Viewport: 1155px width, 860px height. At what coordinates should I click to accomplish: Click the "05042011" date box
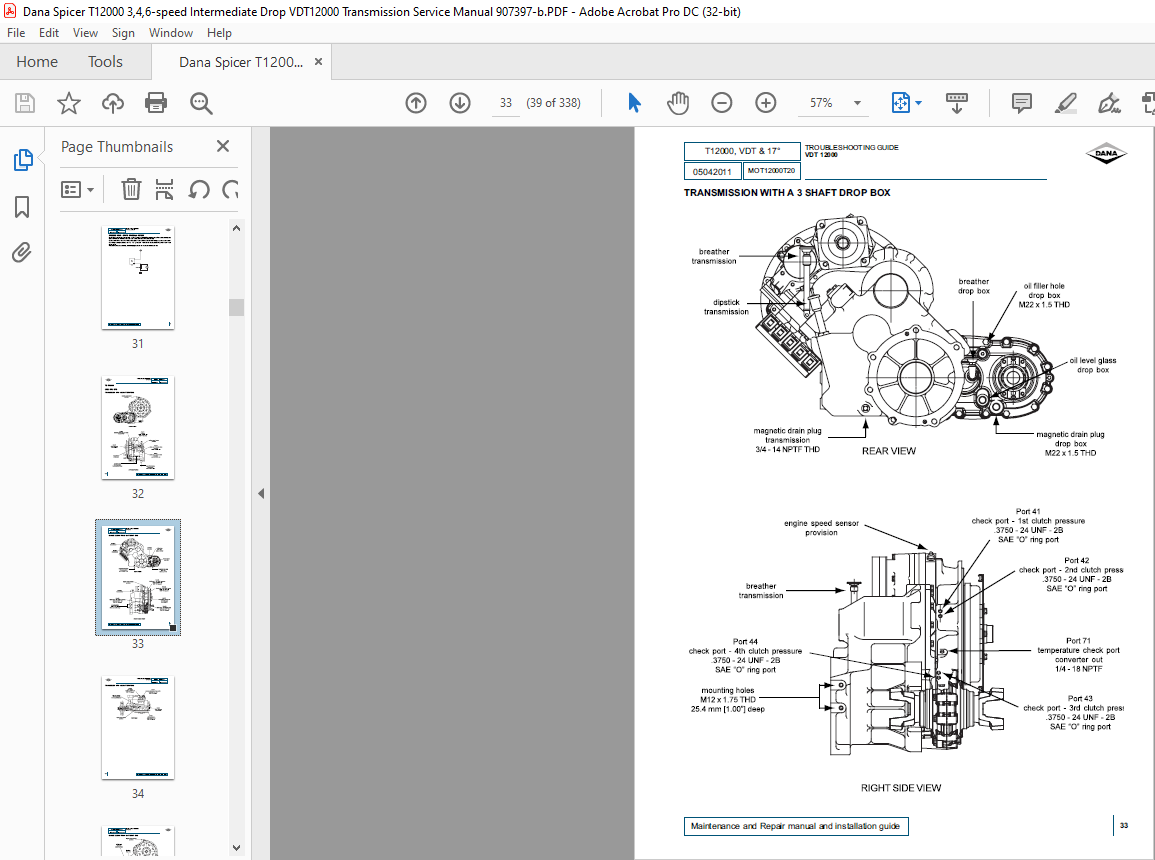[712, 172]
